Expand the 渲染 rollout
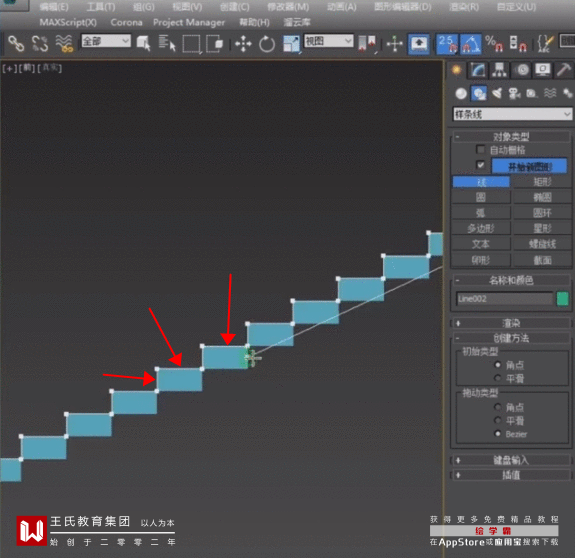 [x=511, y=323]
